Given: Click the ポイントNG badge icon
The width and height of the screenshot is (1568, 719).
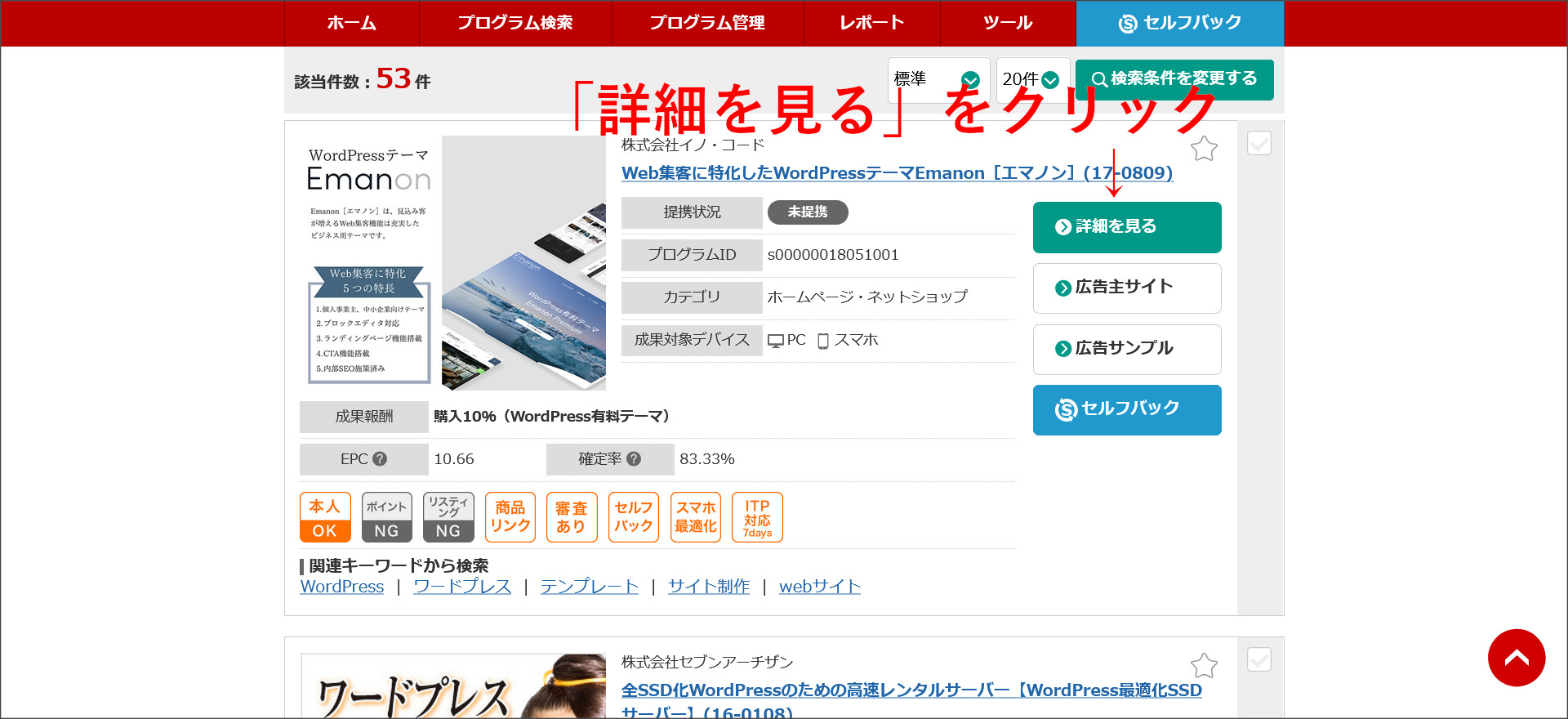Looking at the screenshot, I should click(x=387, y=517).
